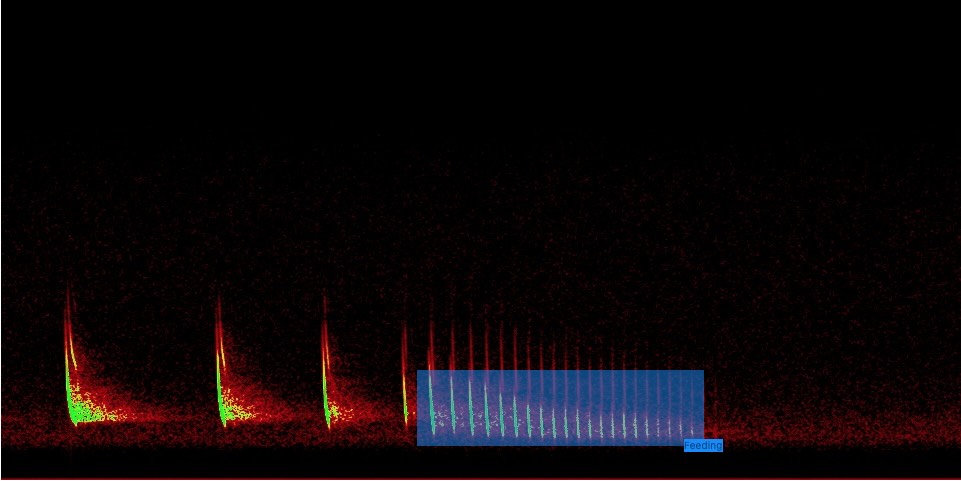This screenshot has width=961, height=481.
Task: Click the "Feeding" annotation label
Action: tap(703, 446)
